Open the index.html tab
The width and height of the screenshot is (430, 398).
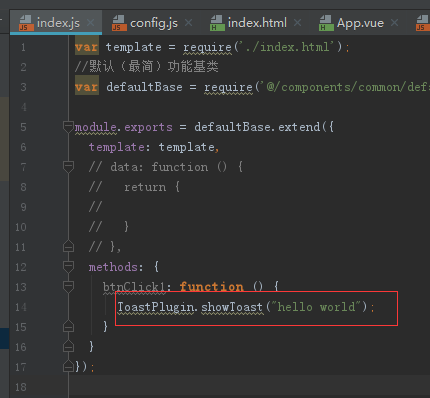pyautogui.click(x=257, y=23)
